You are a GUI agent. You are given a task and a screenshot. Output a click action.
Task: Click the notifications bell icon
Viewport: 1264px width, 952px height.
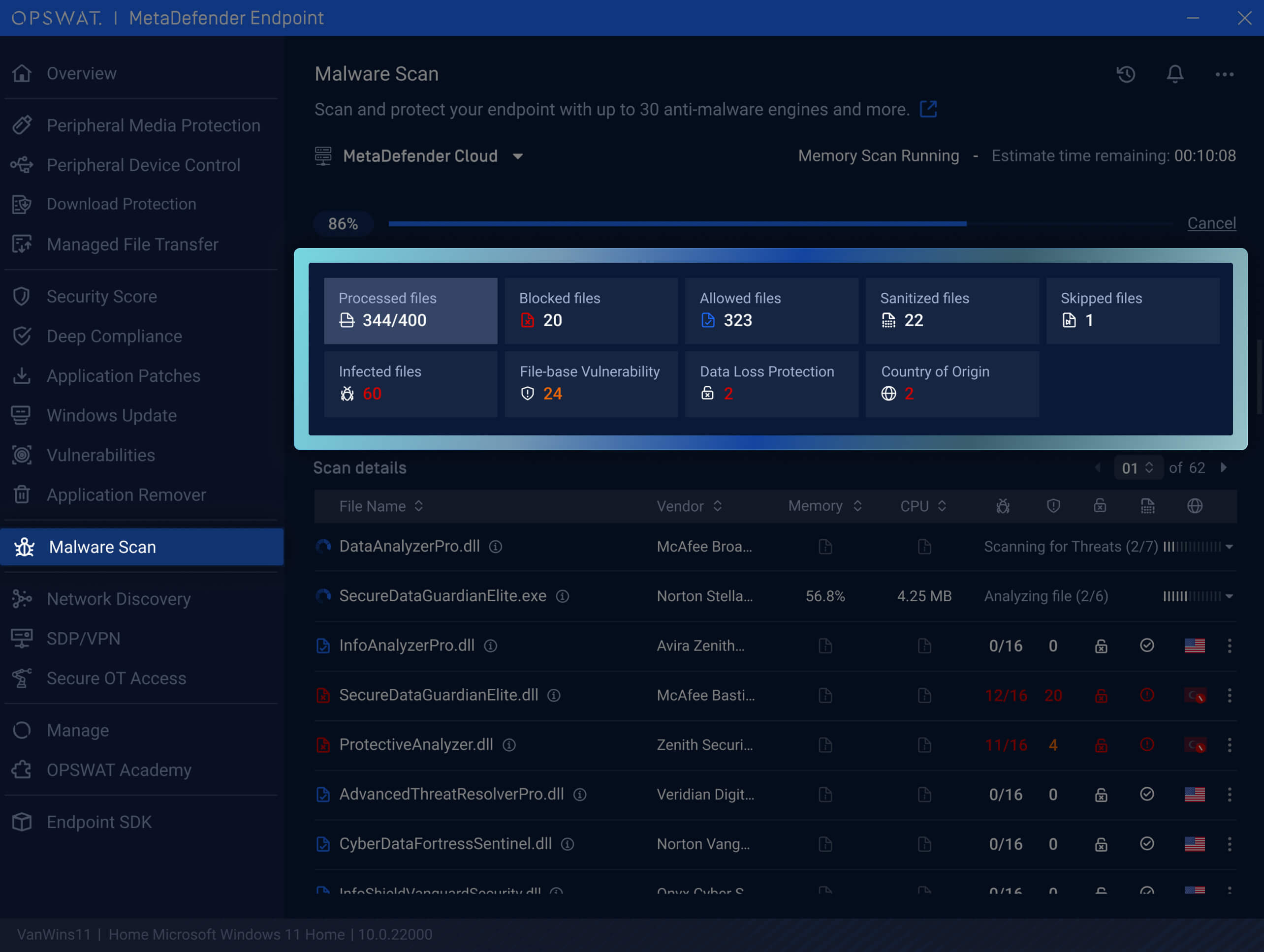click(1175, 74)
